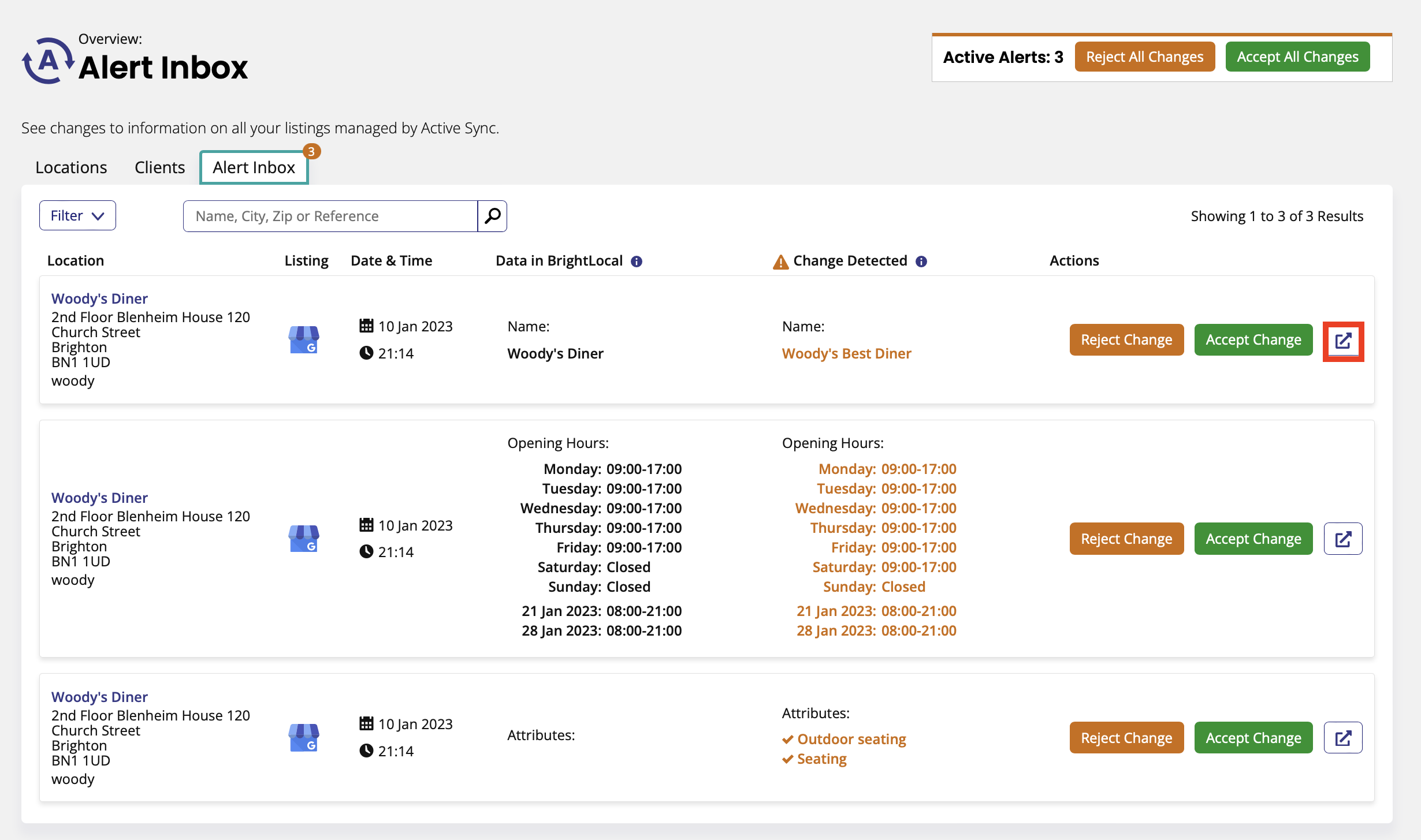Click BrightLocal 28 Jan 2023: 08:00-21:00 entry
This screenshot has height=840, width=1421.
click(x=602, y=630)
